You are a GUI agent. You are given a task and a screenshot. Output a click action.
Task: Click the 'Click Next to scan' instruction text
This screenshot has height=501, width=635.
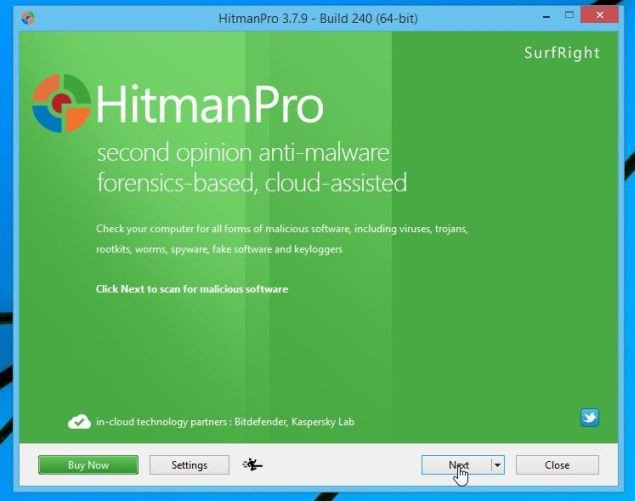coord(192,289)
